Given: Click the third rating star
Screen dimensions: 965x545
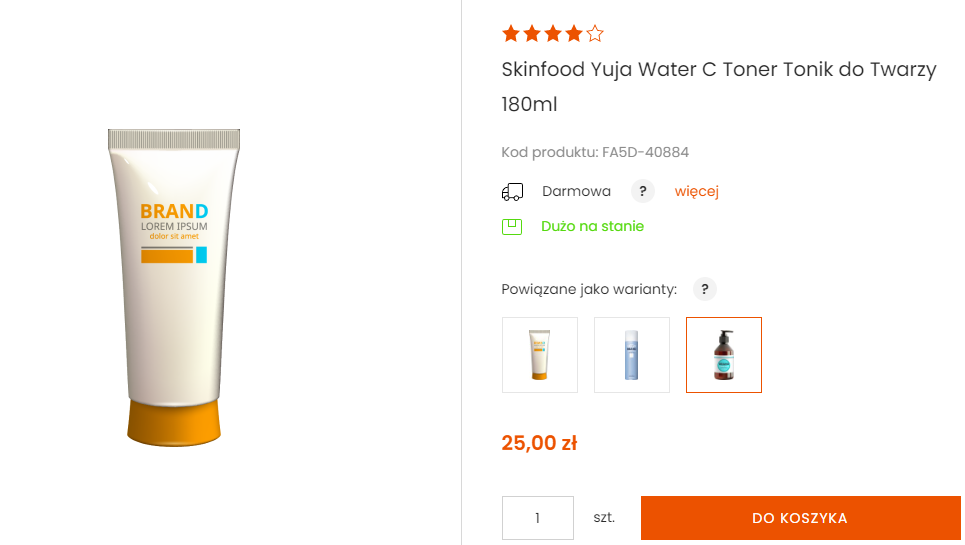Looking at the screenshot, I should coord(552,34).
